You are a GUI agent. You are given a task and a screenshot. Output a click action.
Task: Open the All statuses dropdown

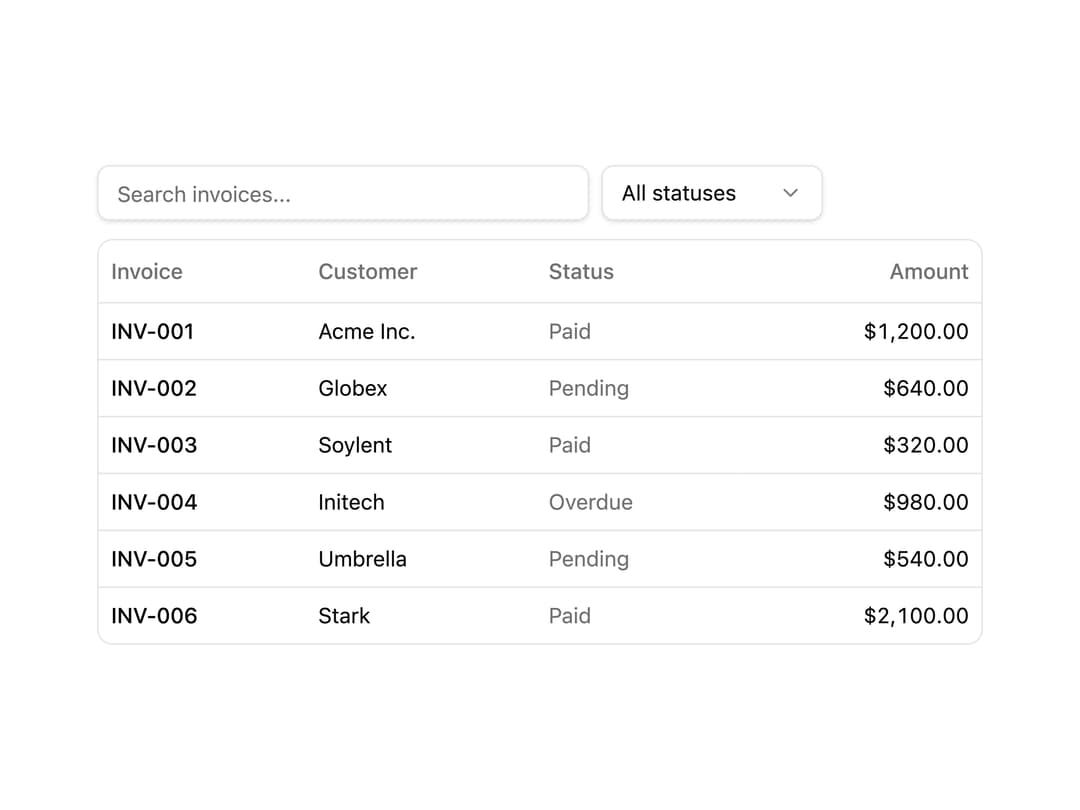point(712,194)
